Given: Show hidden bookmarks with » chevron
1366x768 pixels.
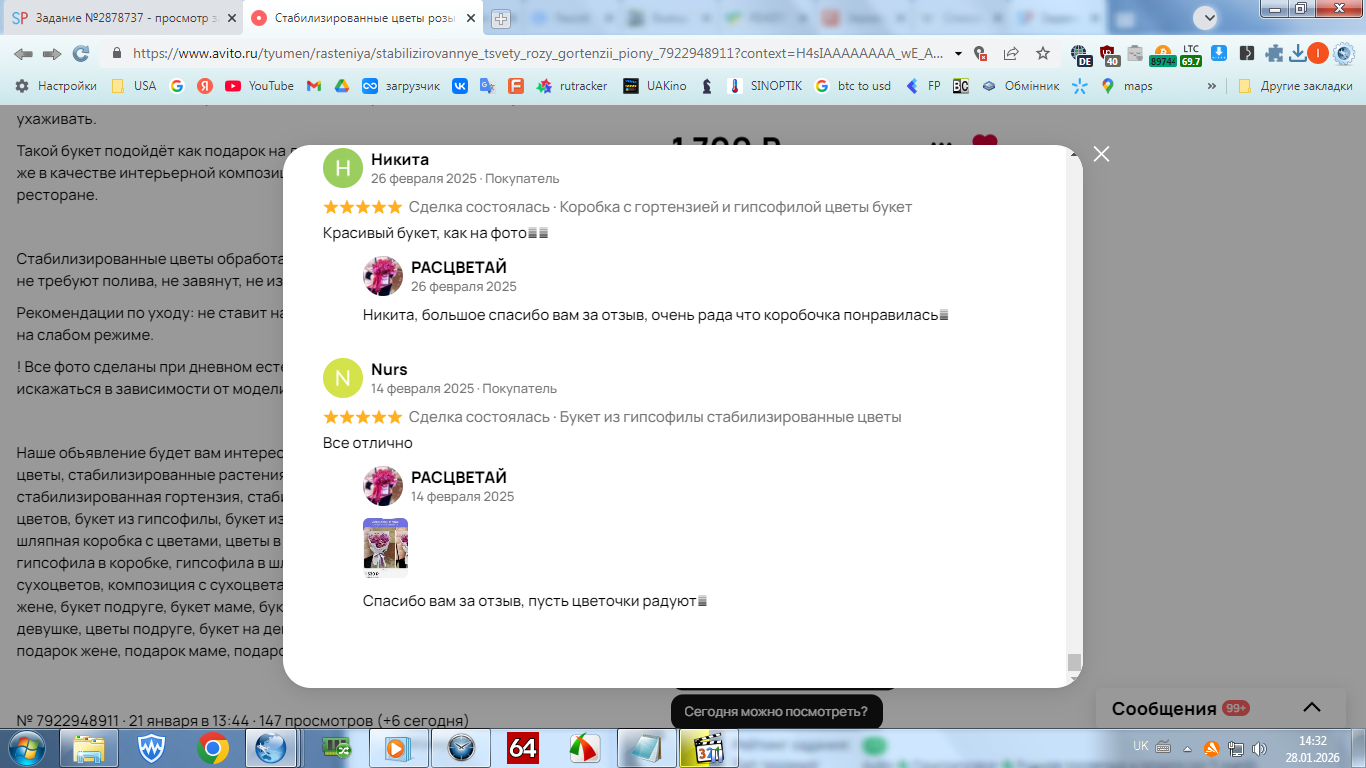Looking at the screenshot, I should [1212, 86].
